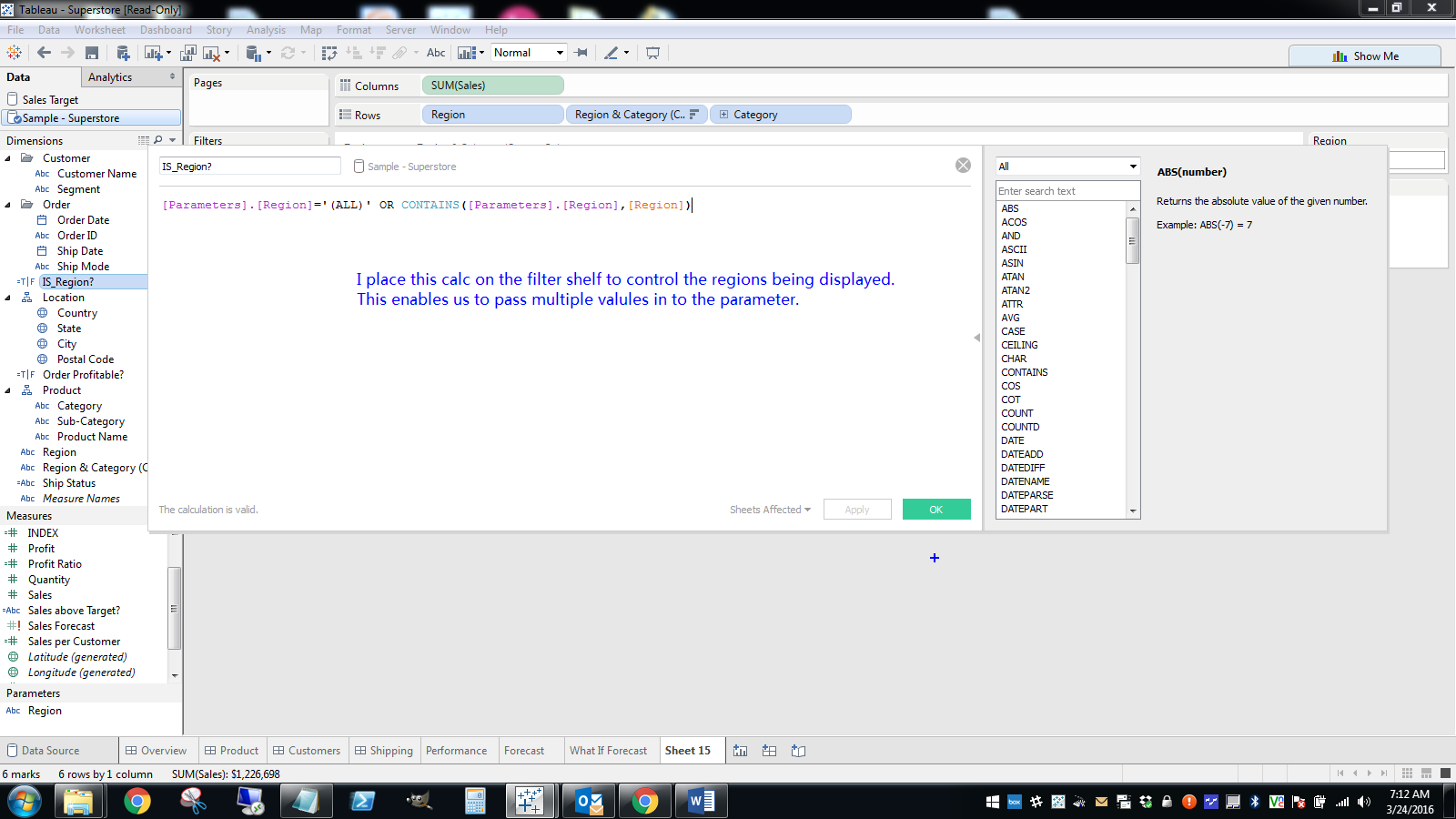Click the New Story icon near sheet tabs
This screenshot has width=1456, height=819.
[x=798, y=750]
